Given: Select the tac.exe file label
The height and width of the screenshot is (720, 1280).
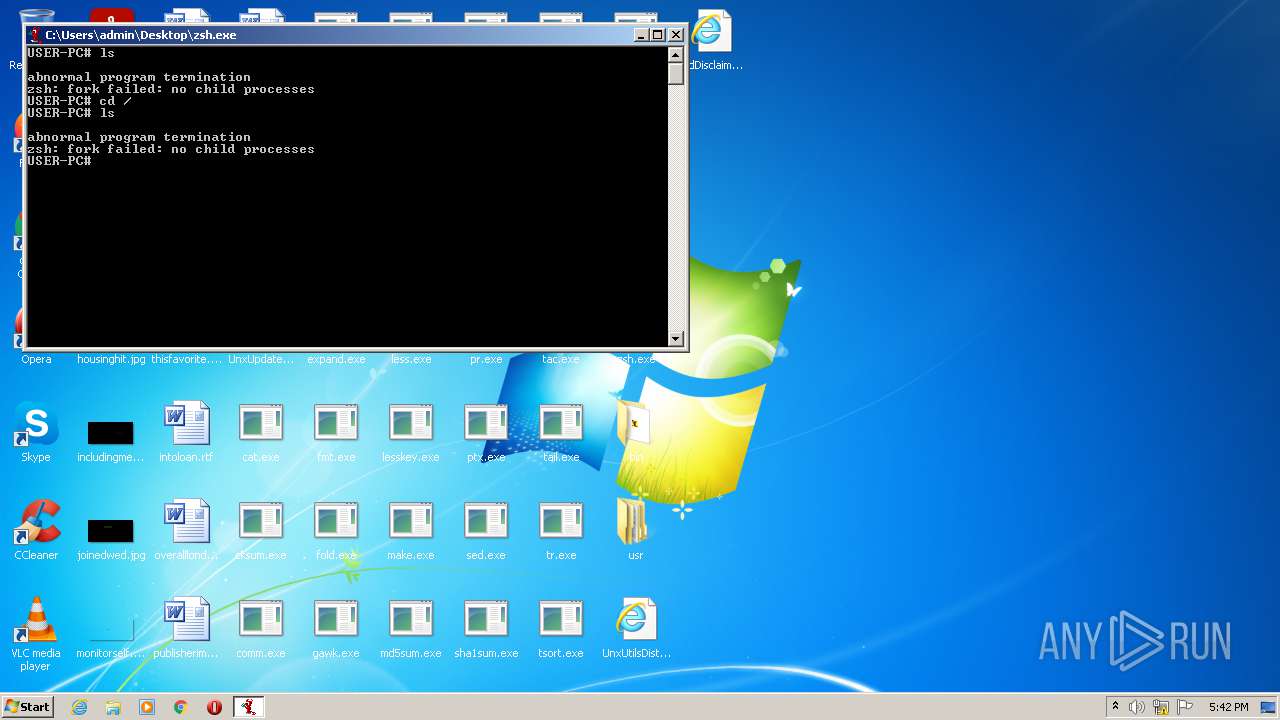Looking at the screenshot, I should click(x=561, y=359).
